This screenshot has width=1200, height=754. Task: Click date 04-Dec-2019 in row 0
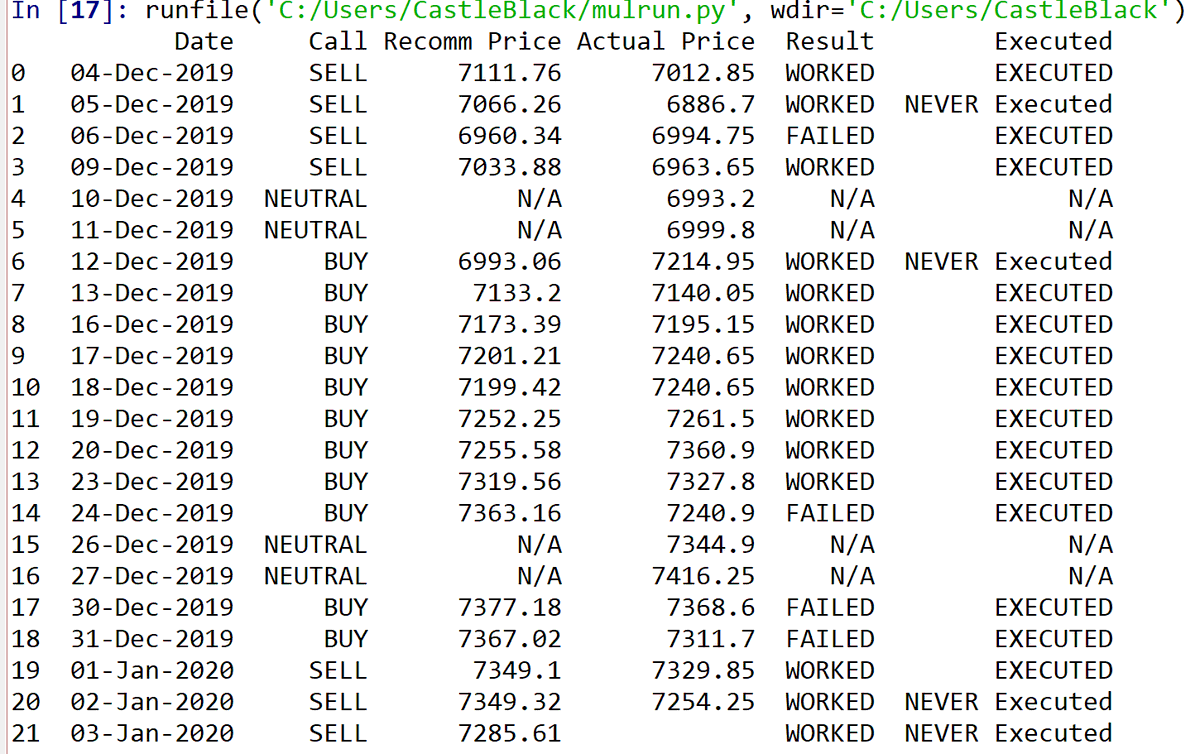click(152, 73)
